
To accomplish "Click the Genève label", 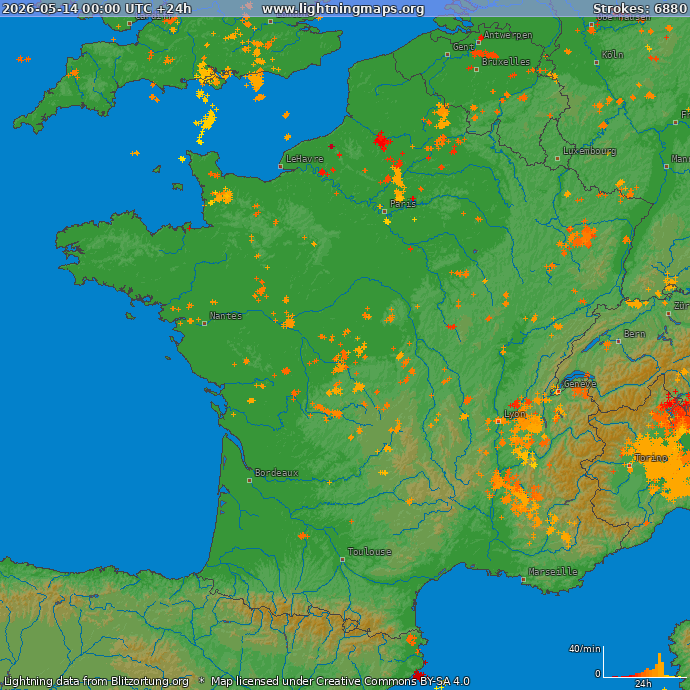I will pyautogui.click(x=580, y=383).
